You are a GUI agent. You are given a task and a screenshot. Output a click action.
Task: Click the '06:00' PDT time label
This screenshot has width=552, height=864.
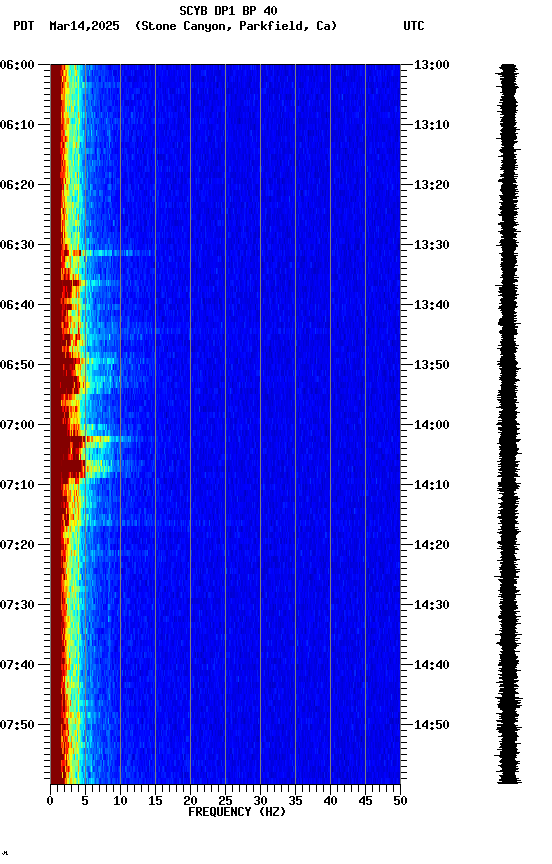coord(17,65)
